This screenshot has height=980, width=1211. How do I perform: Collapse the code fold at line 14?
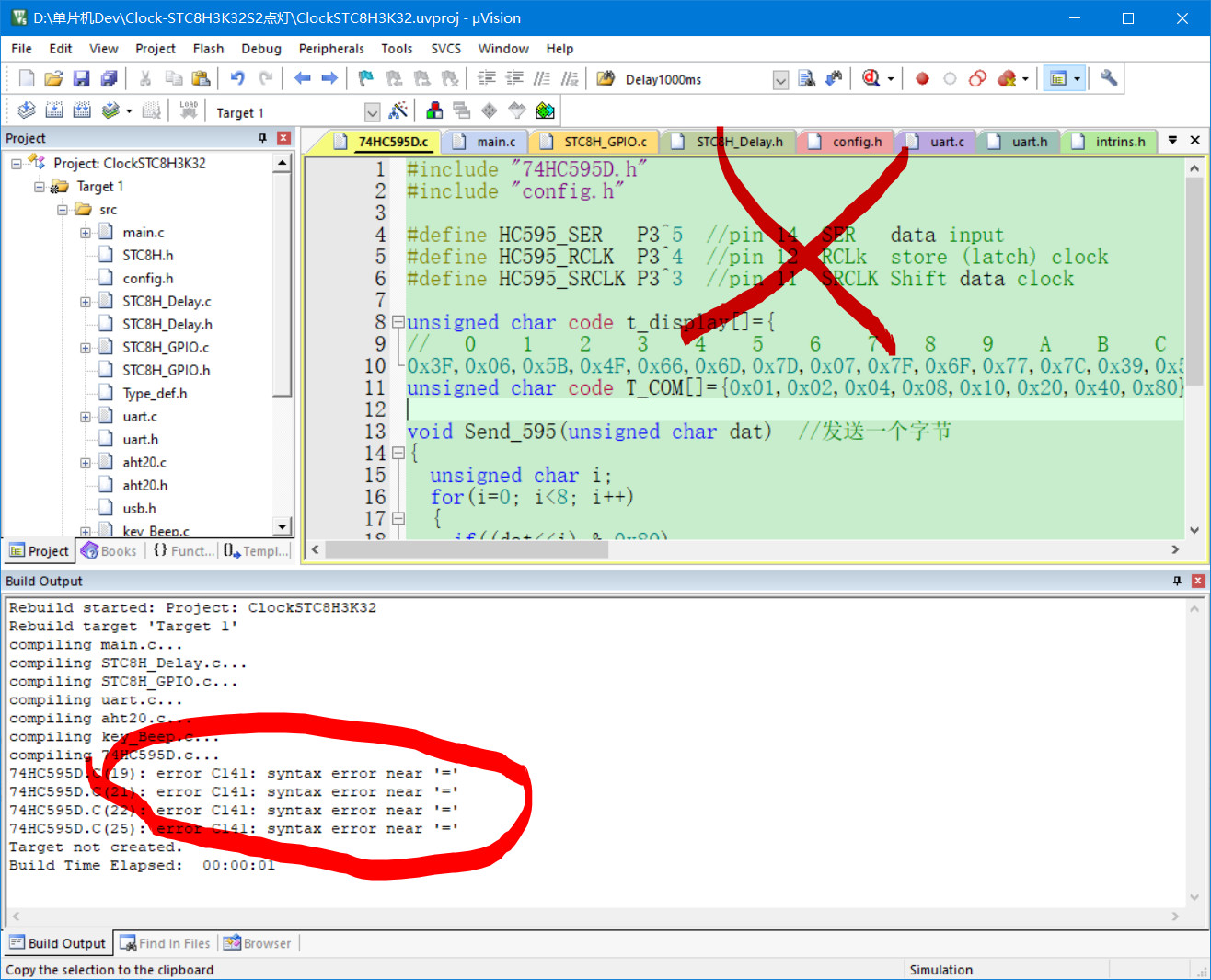pos(398,453)
